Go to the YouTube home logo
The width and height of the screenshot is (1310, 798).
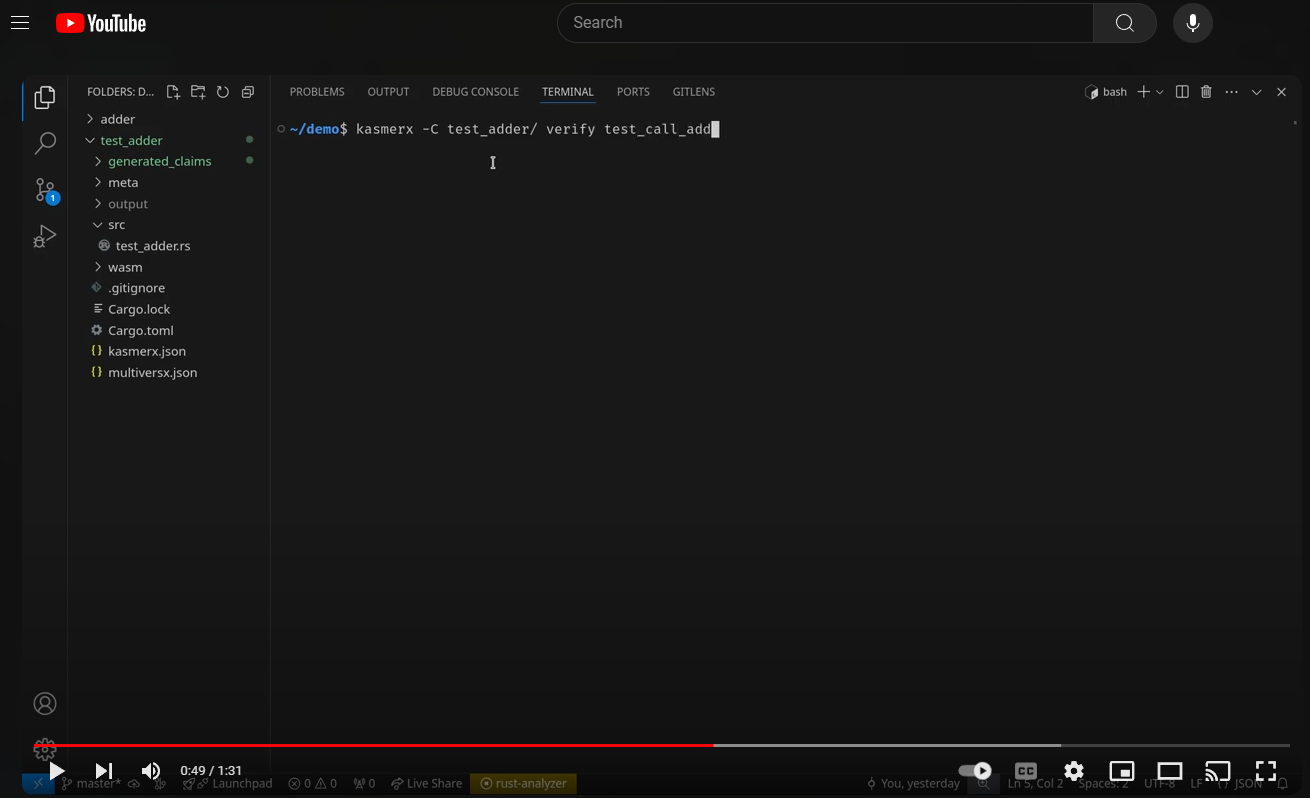(101, 23)
